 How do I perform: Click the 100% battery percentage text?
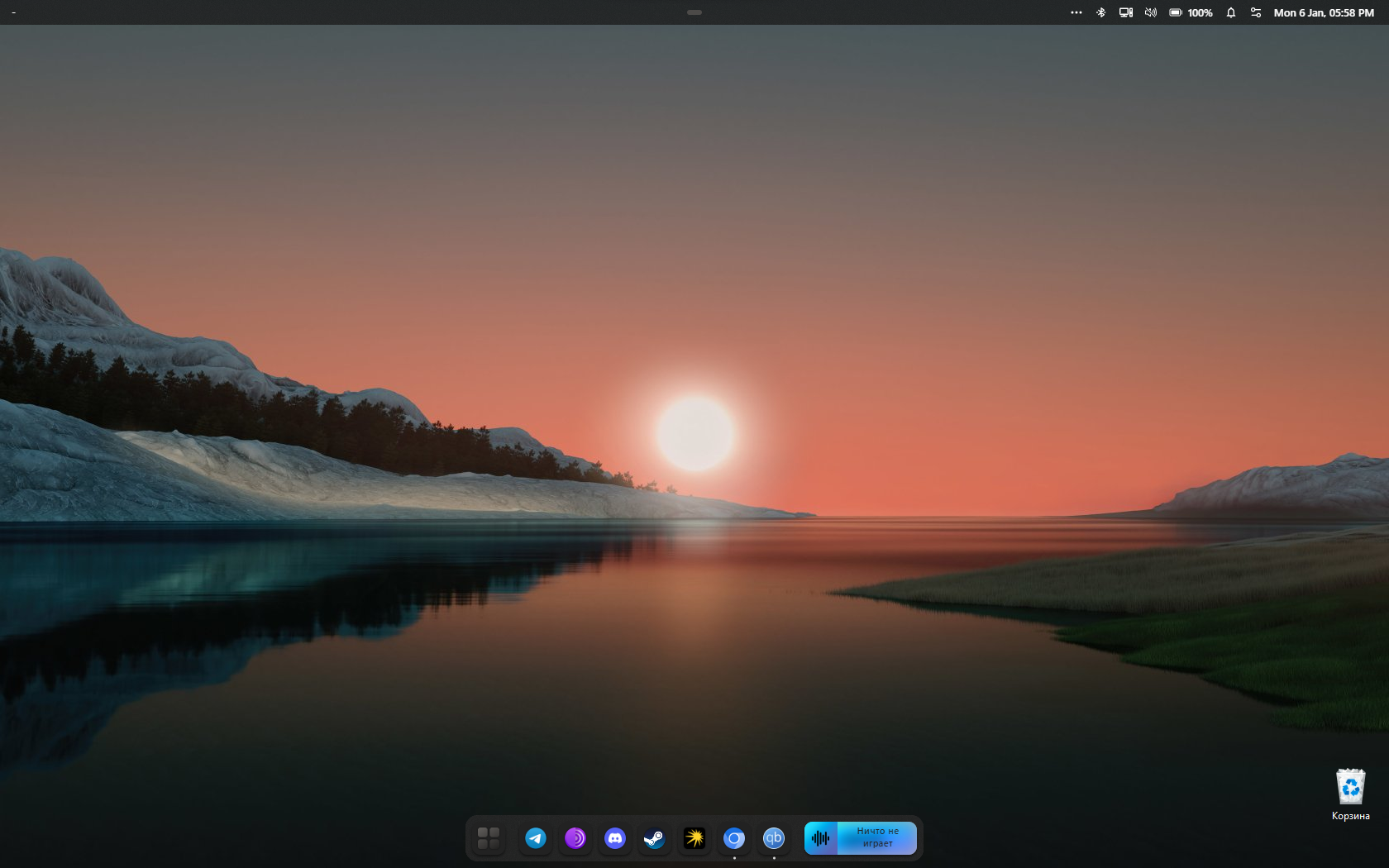(1200, 13)
